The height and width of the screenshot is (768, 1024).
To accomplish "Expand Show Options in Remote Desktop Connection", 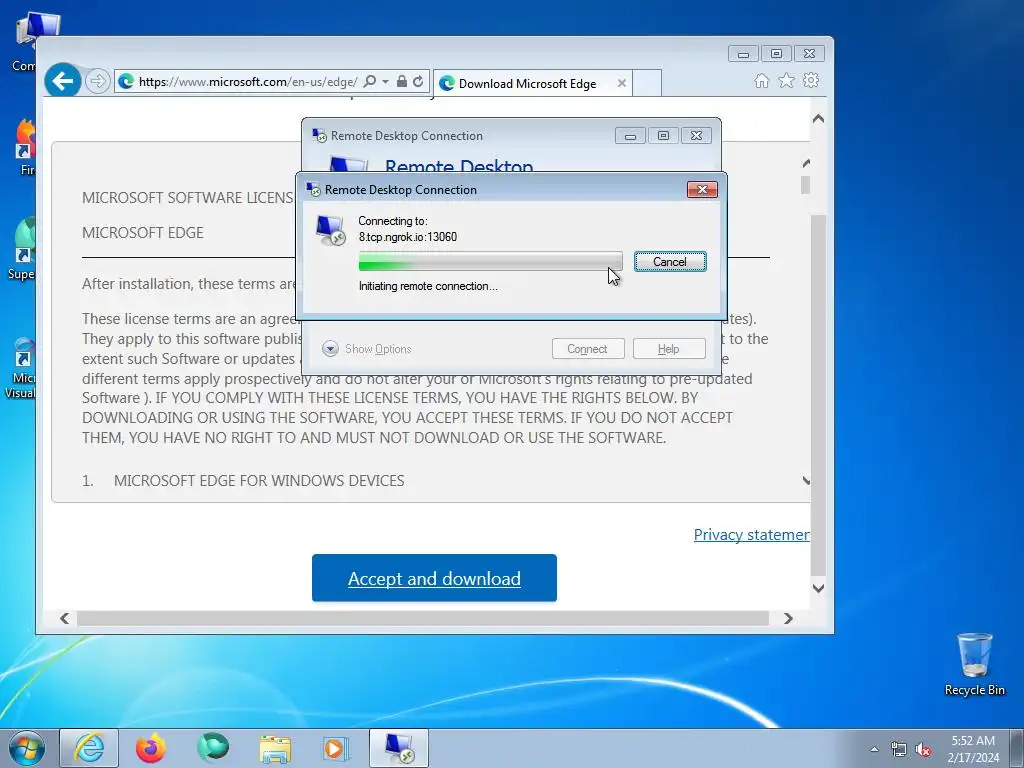I will click(367, 349).
